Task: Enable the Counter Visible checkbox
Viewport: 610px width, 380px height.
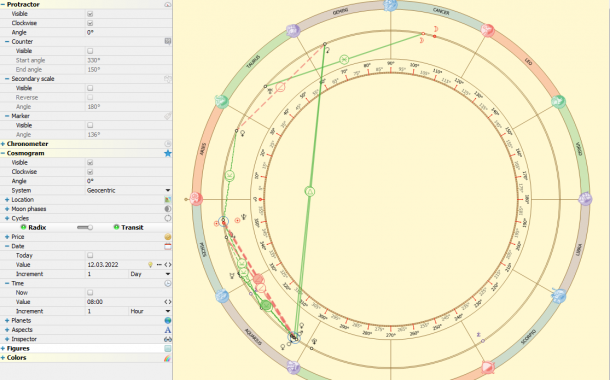Action: click(x=90, y=51)
